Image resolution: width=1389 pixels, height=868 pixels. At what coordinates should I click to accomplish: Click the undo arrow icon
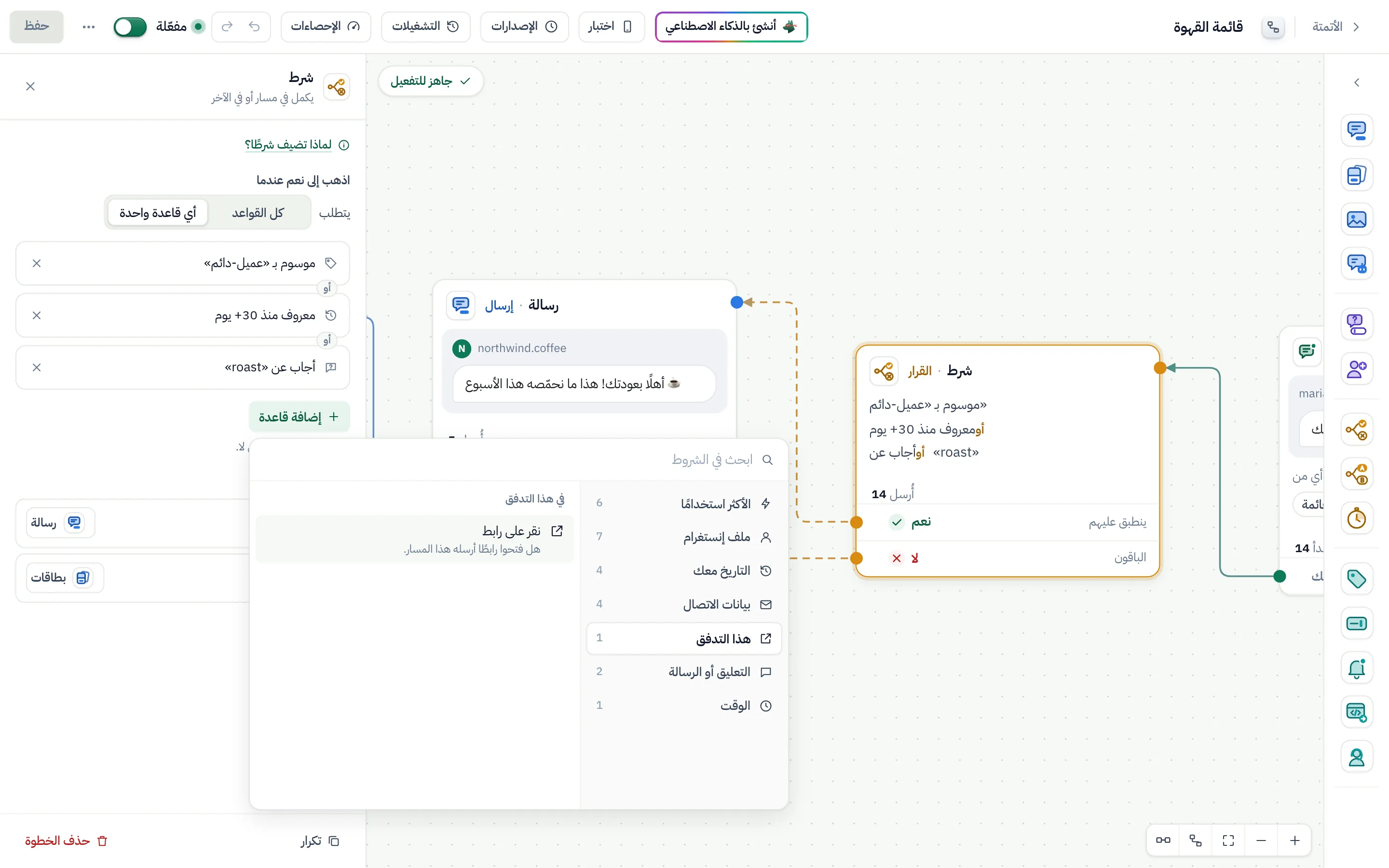pos(254,27)
